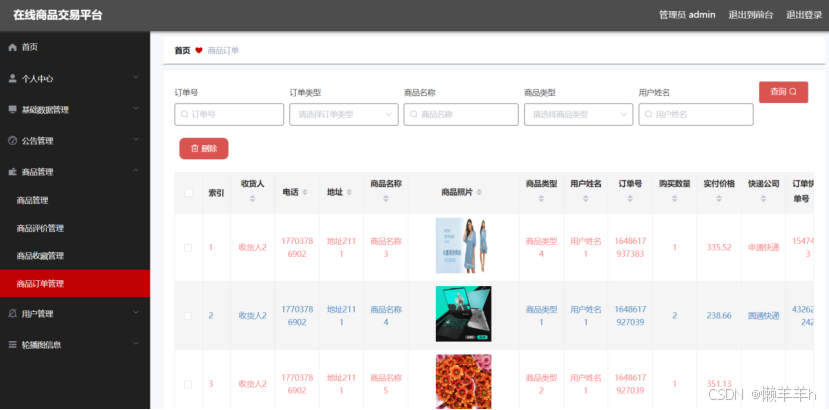Click sort arrows in 快递公司 column header
The height and width of the screenshot is (410, 829).
(x=763, y=199)
